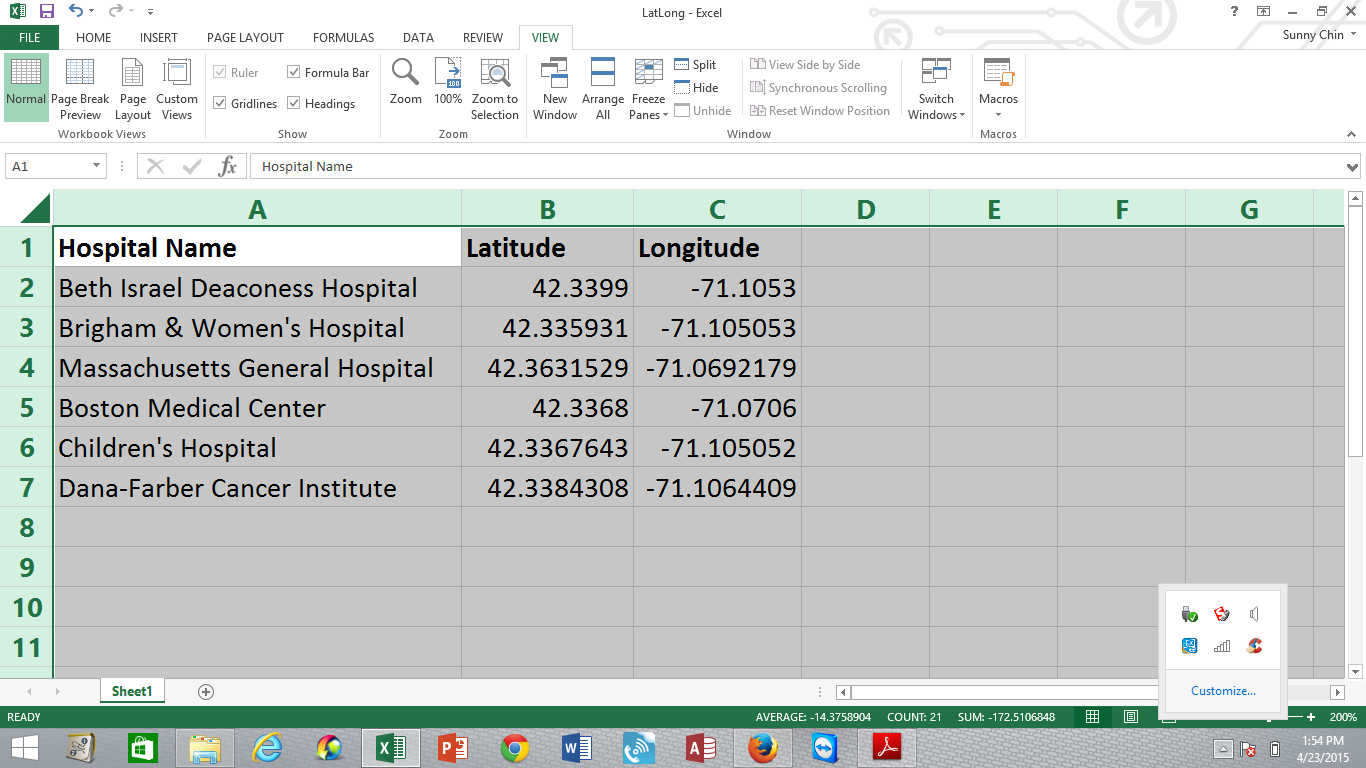Select the cell with -71.0706
The width and height of the screenshot is (1366, 768).
pyautogui.click(x=717, y=408)
